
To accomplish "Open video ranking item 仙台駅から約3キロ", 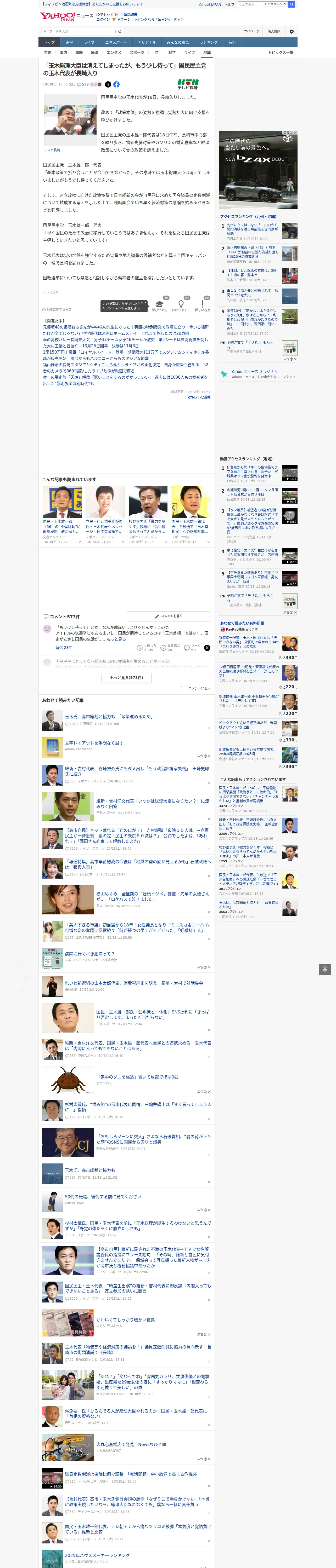I will (253, 472).
